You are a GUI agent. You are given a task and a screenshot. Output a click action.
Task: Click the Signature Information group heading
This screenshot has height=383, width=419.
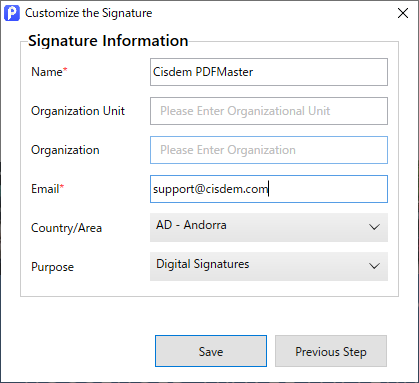tap(108, 41)
